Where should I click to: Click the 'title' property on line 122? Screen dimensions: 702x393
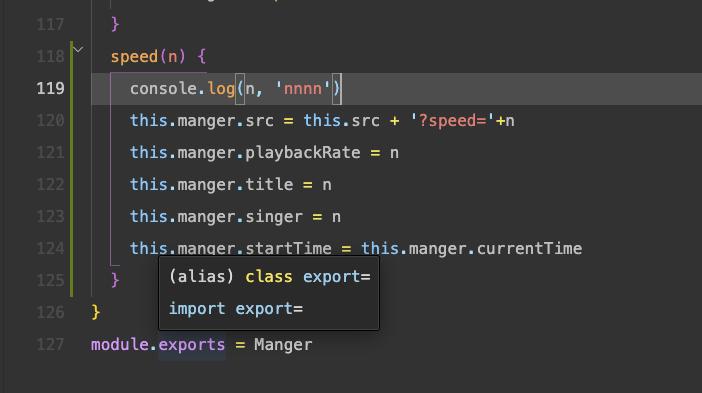(x=269, y=184)
